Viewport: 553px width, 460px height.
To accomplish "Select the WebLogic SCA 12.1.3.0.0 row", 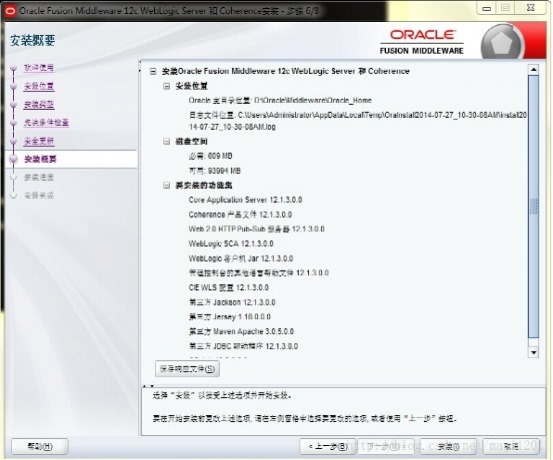I will click(x=231, y=243).
